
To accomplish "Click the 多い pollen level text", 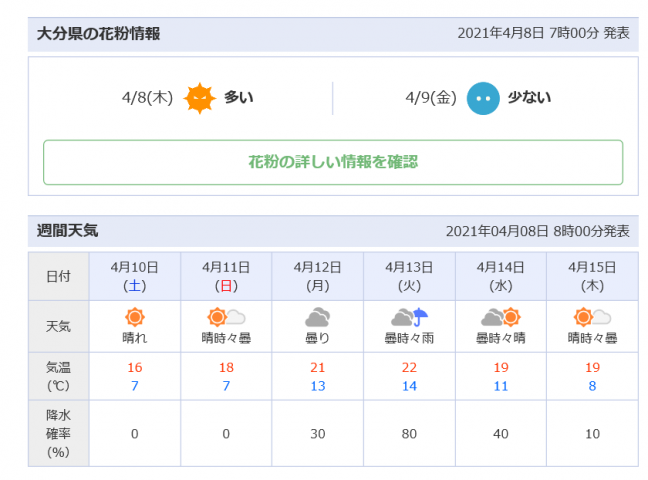I will pos(239,98).
